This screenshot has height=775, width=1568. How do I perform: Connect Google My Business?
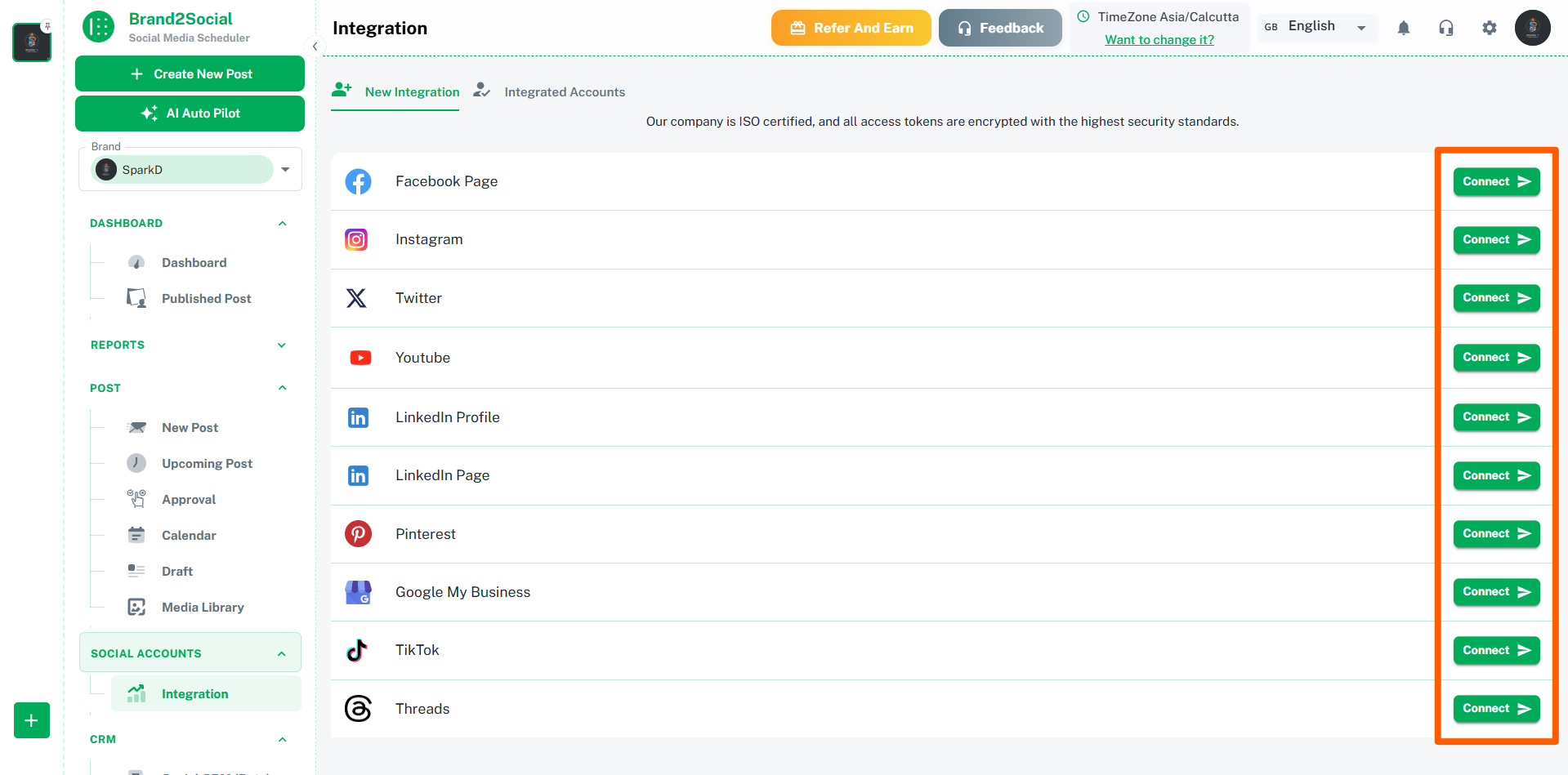pyautogui.click(x=1496, y=591)
